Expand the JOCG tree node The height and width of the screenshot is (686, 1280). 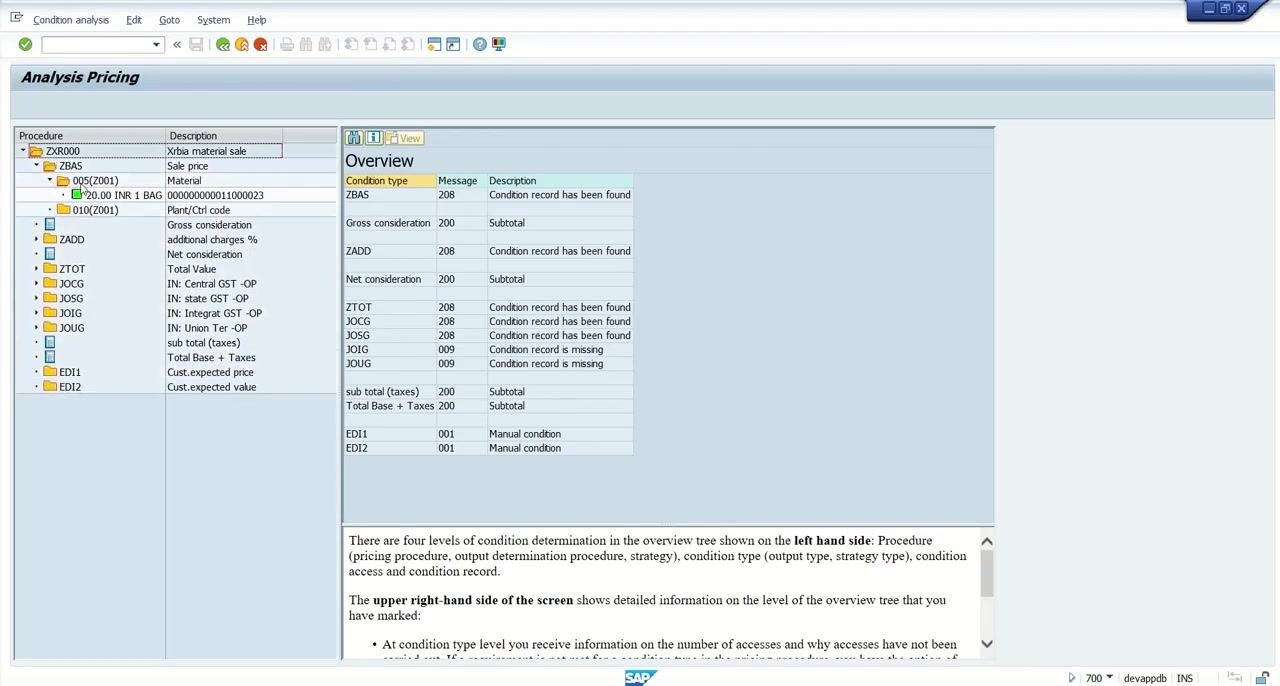[37, 284]
